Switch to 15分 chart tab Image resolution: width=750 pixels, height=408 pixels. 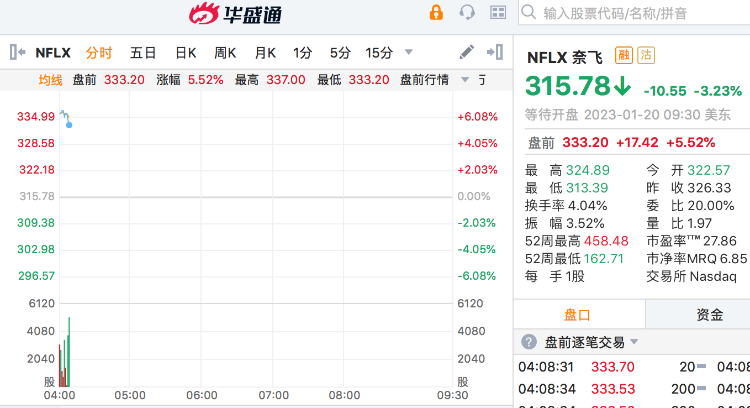[x=379, y=53]
